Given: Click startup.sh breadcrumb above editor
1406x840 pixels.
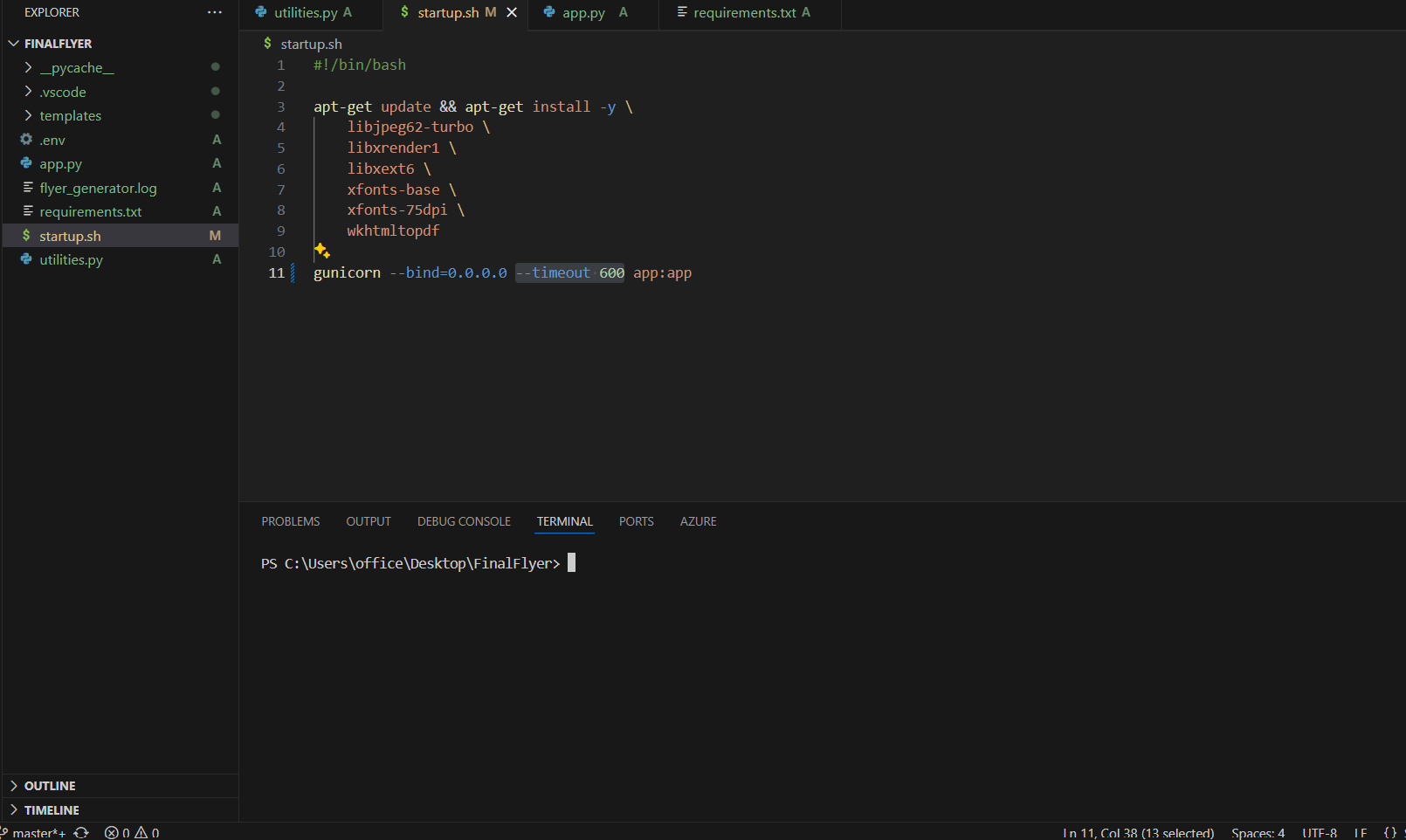Looking at the screenshot, I should click(x=311, y=44).
